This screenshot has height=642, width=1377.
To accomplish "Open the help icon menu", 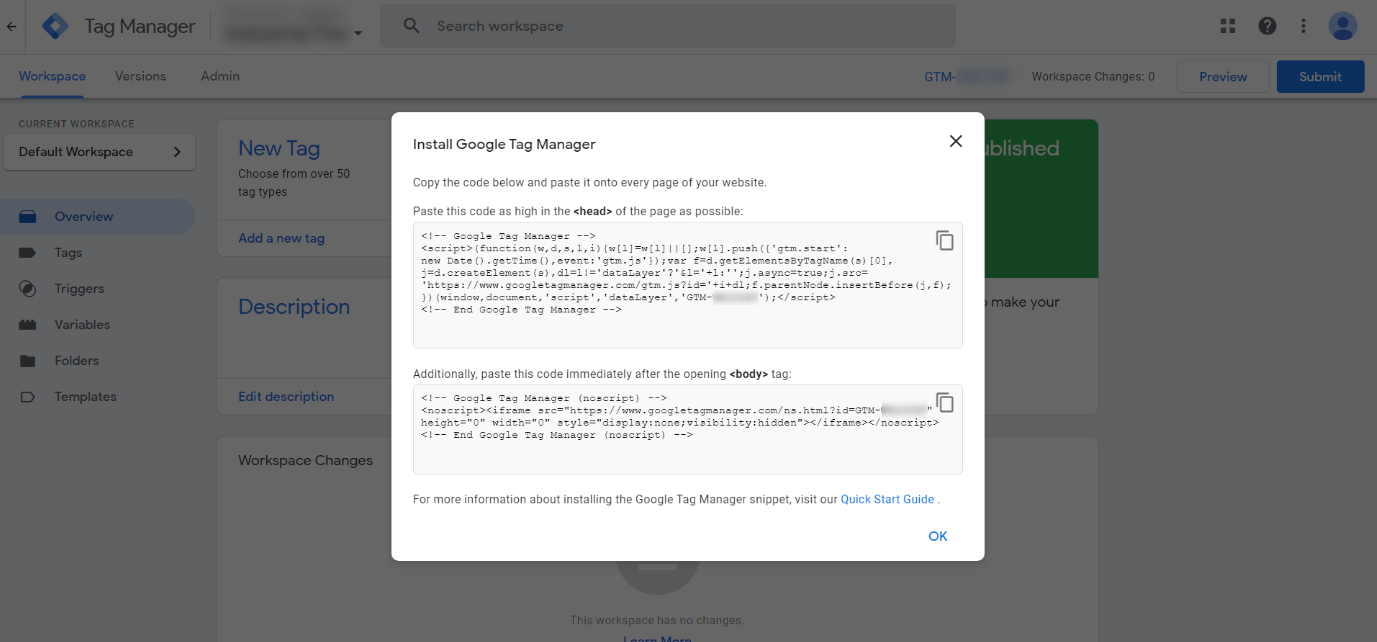I will coord(1267,26).
